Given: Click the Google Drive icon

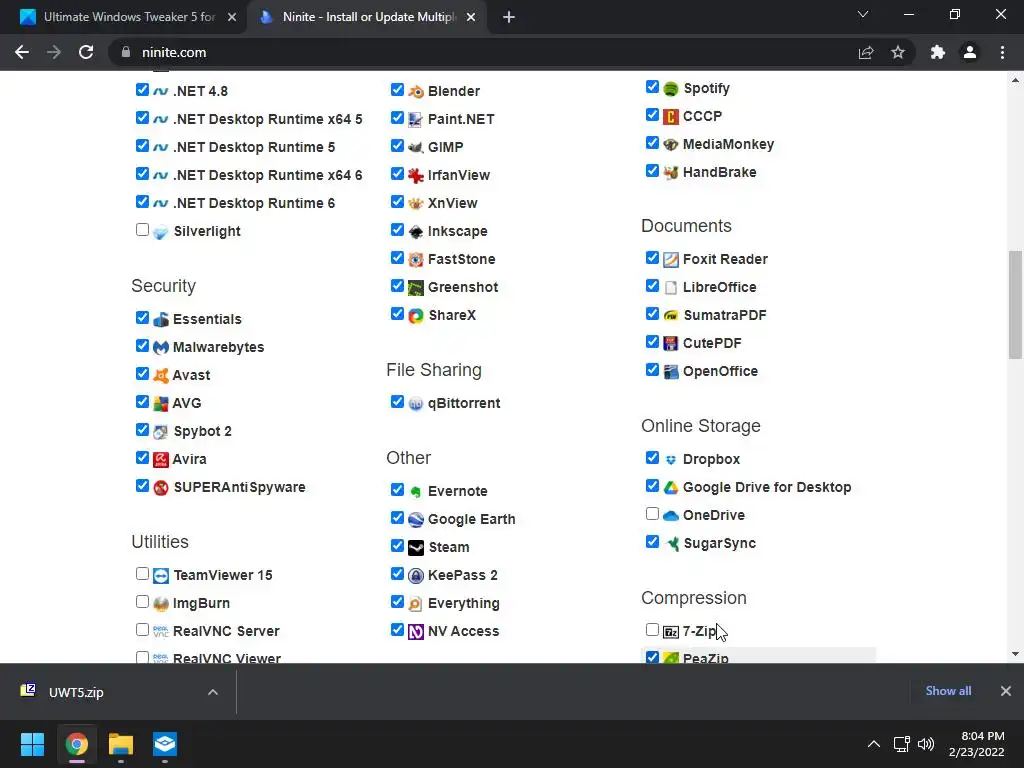Looking at the screenshot, I should pyautogui.click(x=671, y=488).
